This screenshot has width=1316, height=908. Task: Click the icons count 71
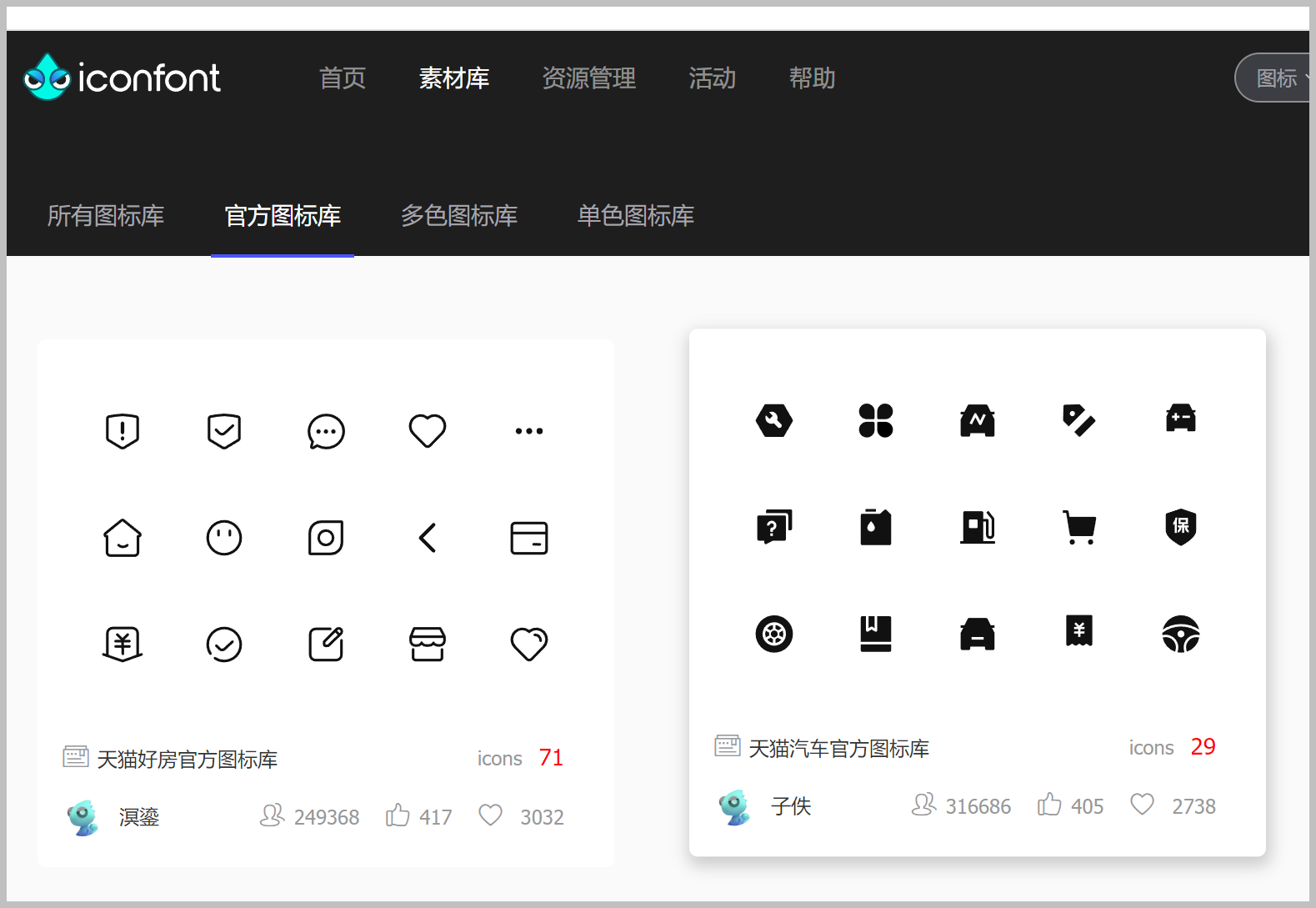[x=551, y=758]
